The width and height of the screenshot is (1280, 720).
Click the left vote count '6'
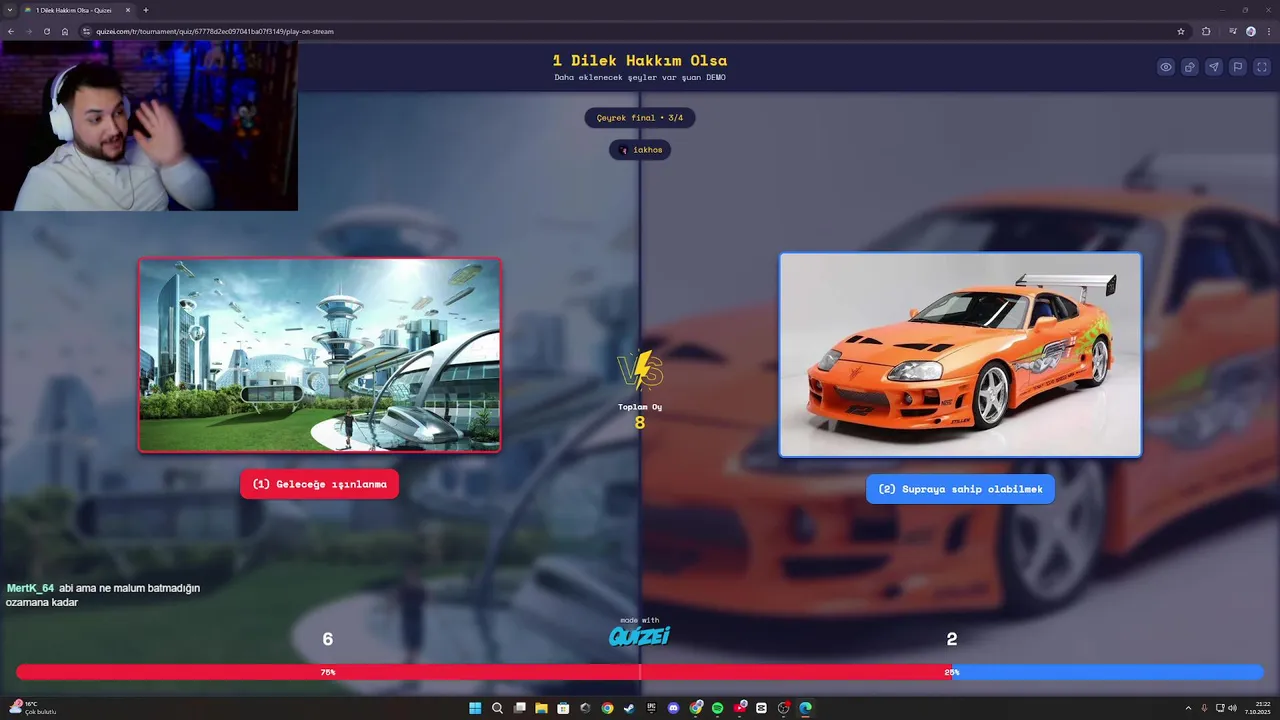pyautogui.click(x=327, y=639)
